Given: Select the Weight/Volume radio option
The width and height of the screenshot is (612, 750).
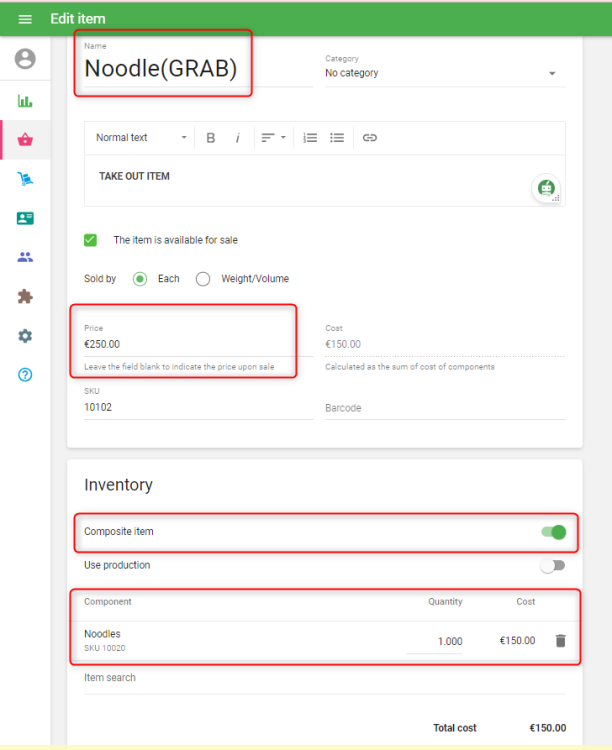Looking at the screenshot, I should pos(203,279).
